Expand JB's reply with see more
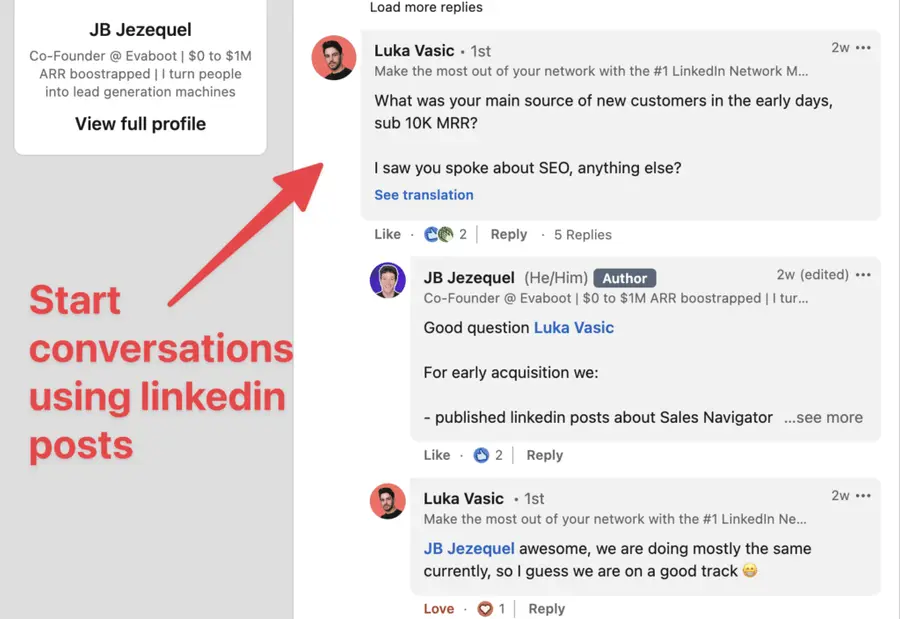This screenshot has width=900, height=619. coord(823,417)
